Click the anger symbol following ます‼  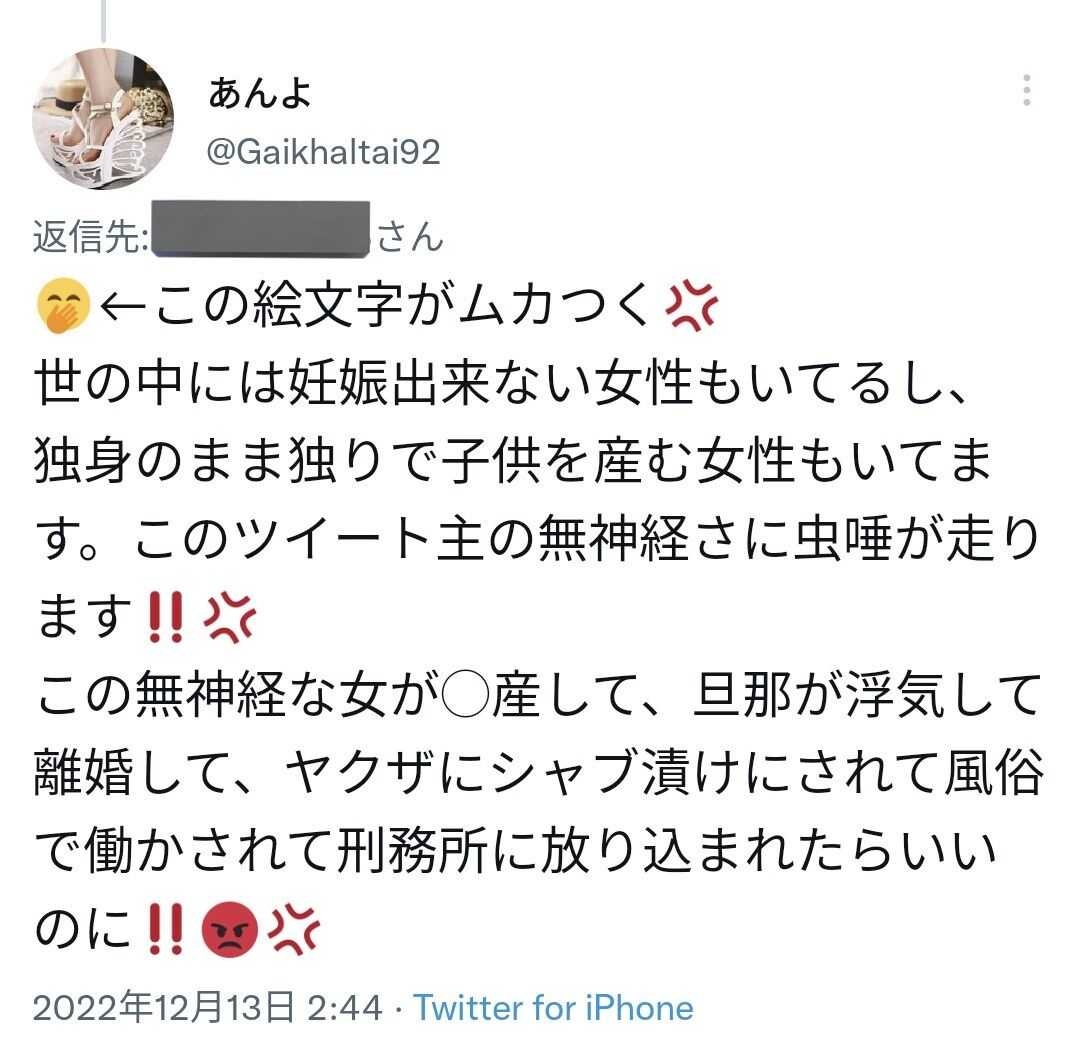tap(229, 617)
